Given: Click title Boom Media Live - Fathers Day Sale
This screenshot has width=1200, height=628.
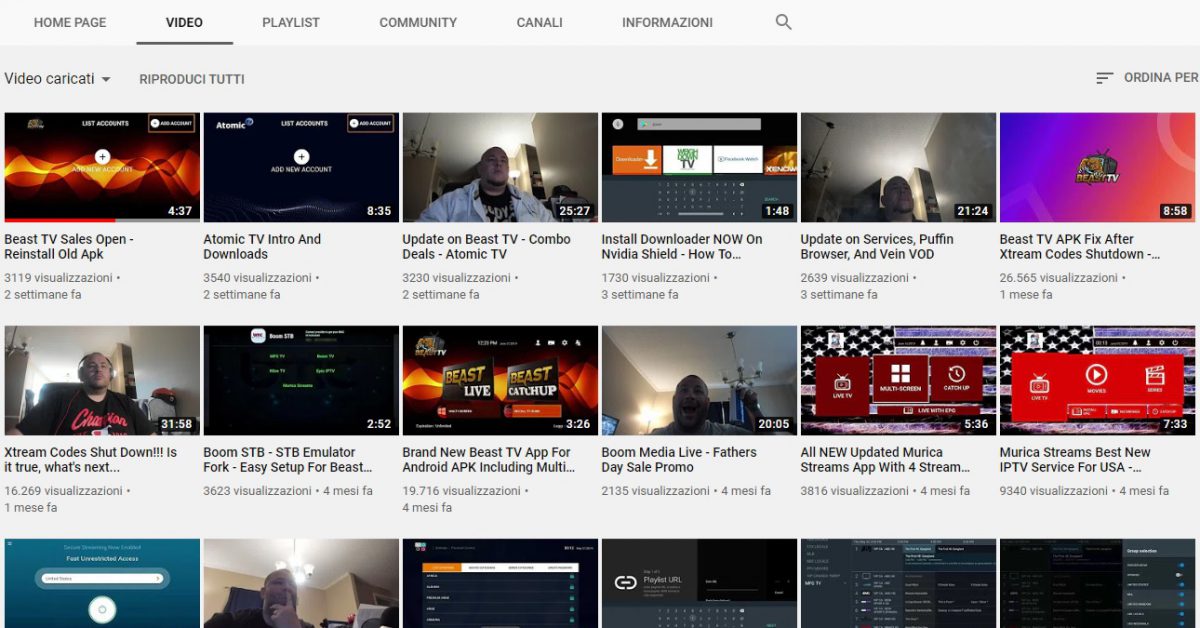Looking at the screenshot, I should (679, 460).
